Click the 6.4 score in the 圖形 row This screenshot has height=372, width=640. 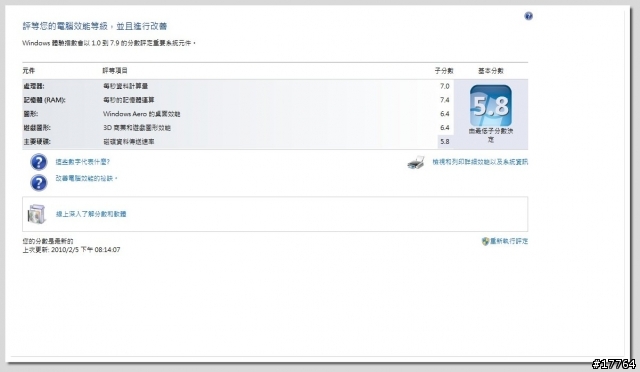[x=444, y=114]
